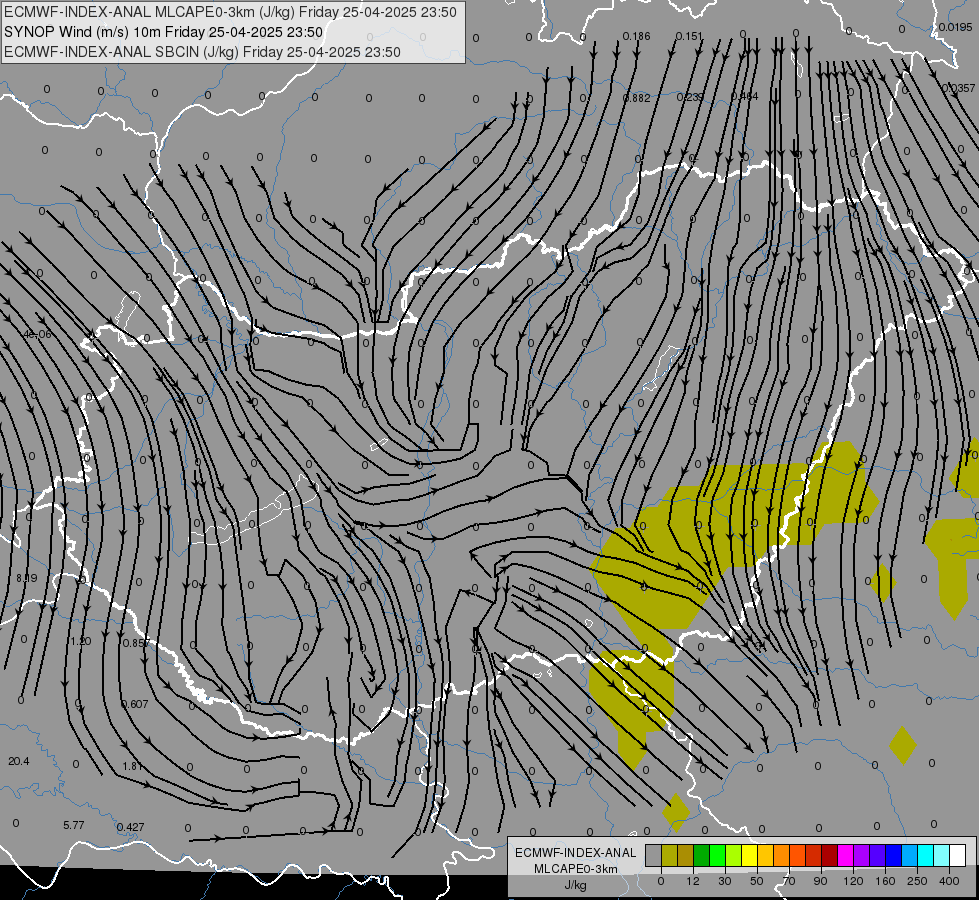
Task: Click the grid value '0.151' on the map
Action: tap(689, 36)
